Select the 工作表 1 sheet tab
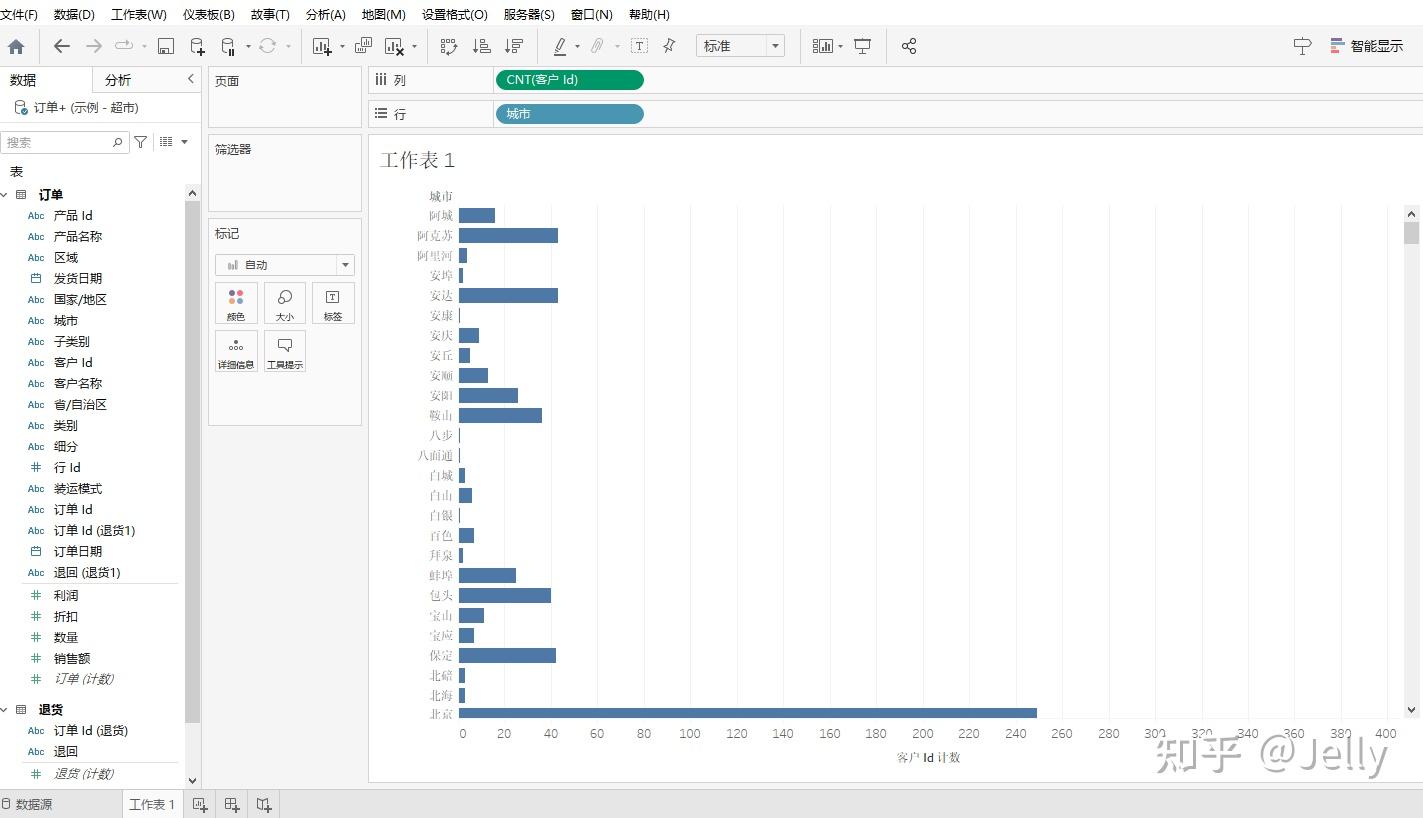 tap(152, 804)
